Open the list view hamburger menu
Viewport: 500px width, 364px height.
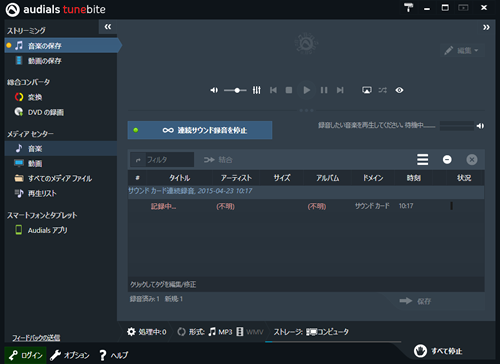(423, 160)
